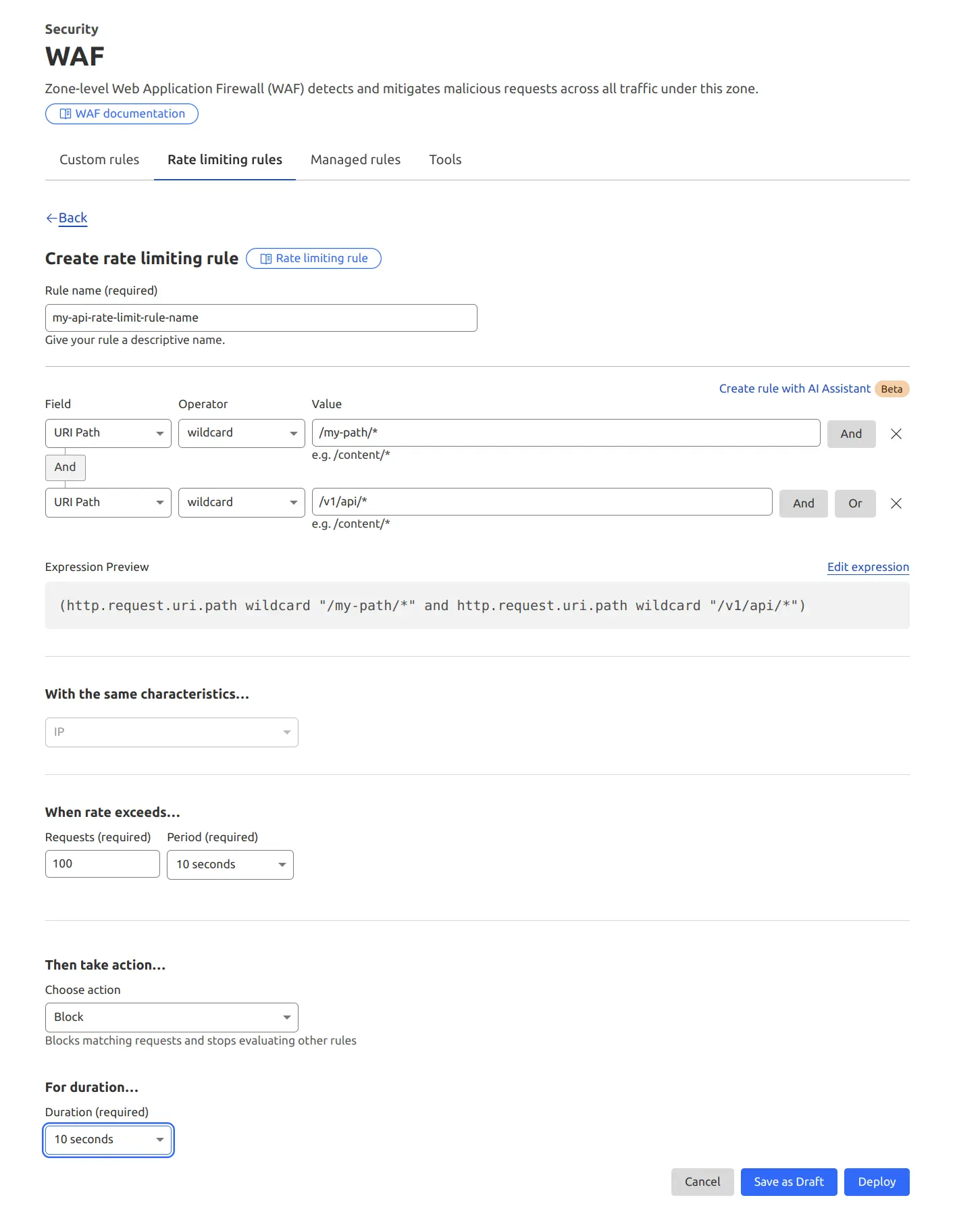The image size is (980, 1227).
Task: Open the IP characteristics dropdown
Action: tap(172, 732)
